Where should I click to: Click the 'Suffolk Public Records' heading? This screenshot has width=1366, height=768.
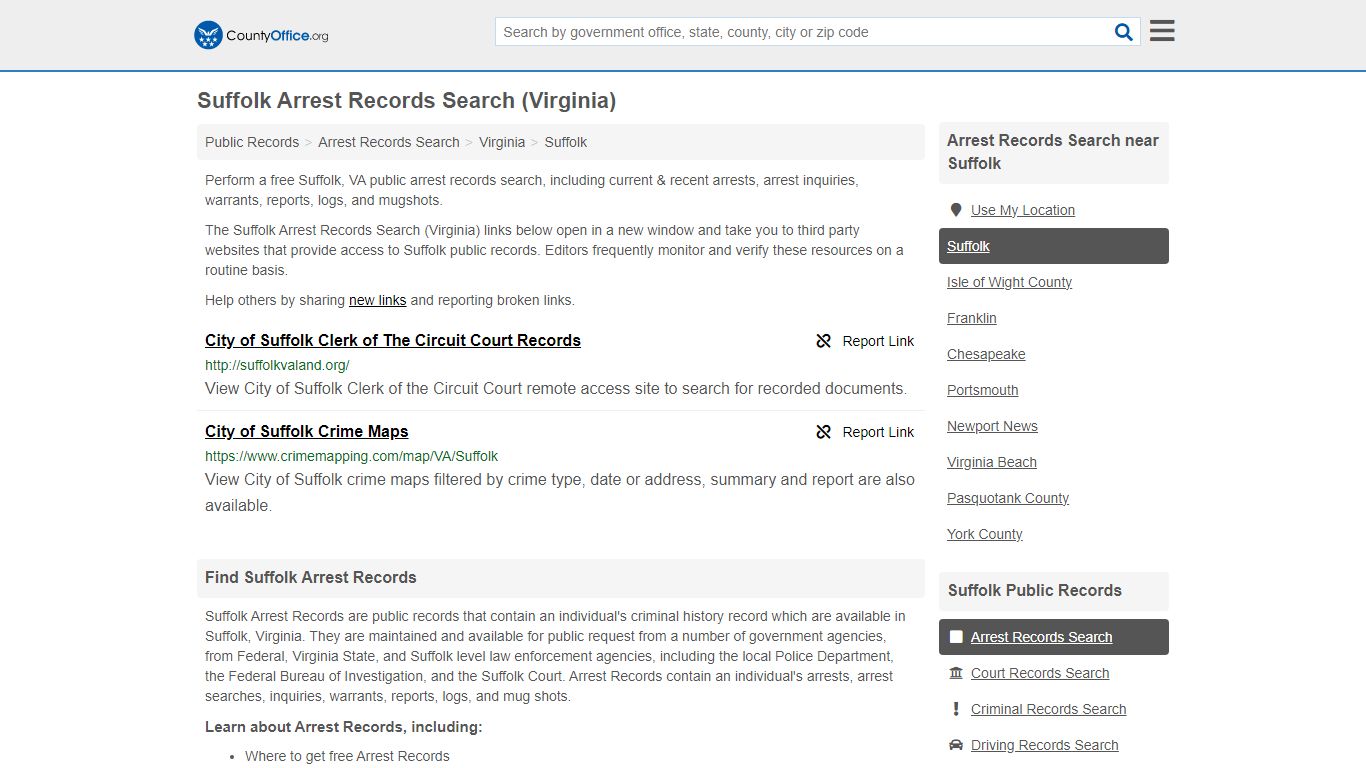click(x=1035, y=590)
